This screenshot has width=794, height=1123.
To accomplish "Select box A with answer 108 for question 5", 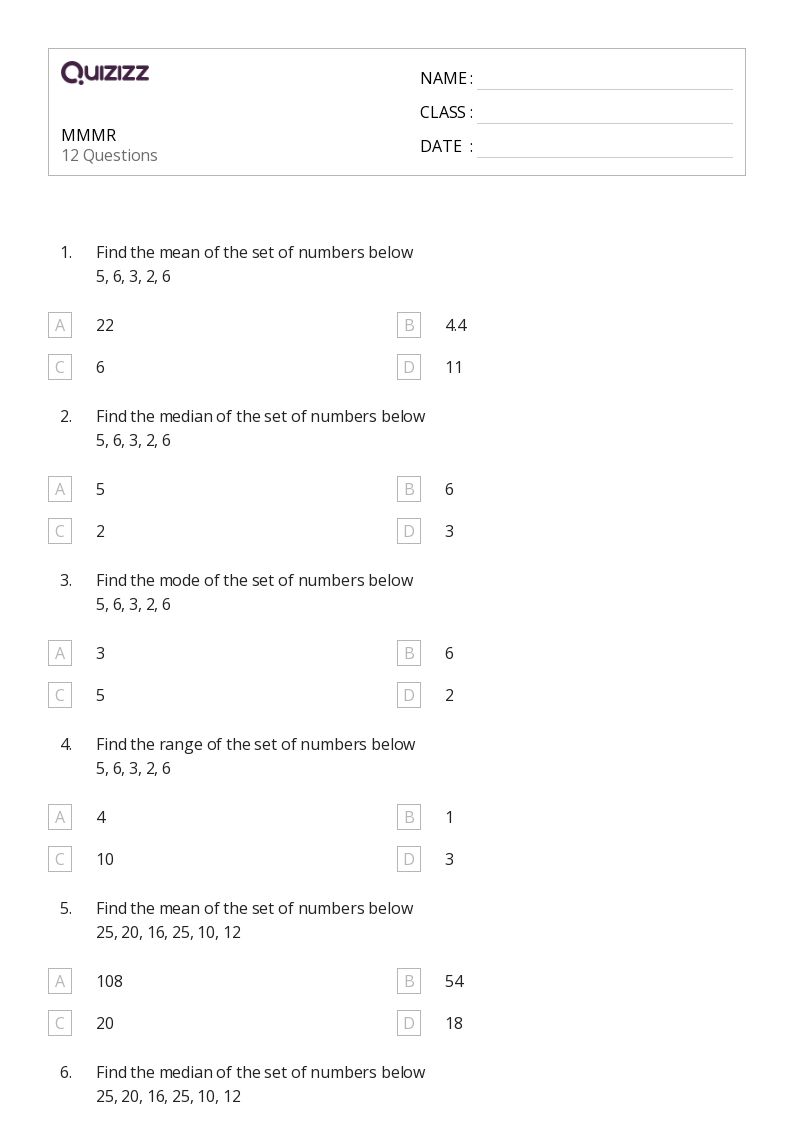I will (60, 981).
